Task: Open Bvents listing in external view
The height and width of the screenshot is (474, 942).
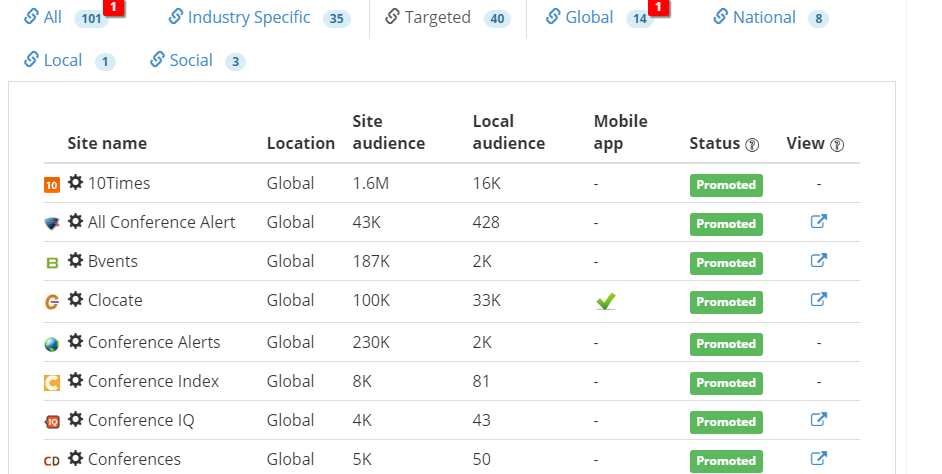Action: pos(819,260)
